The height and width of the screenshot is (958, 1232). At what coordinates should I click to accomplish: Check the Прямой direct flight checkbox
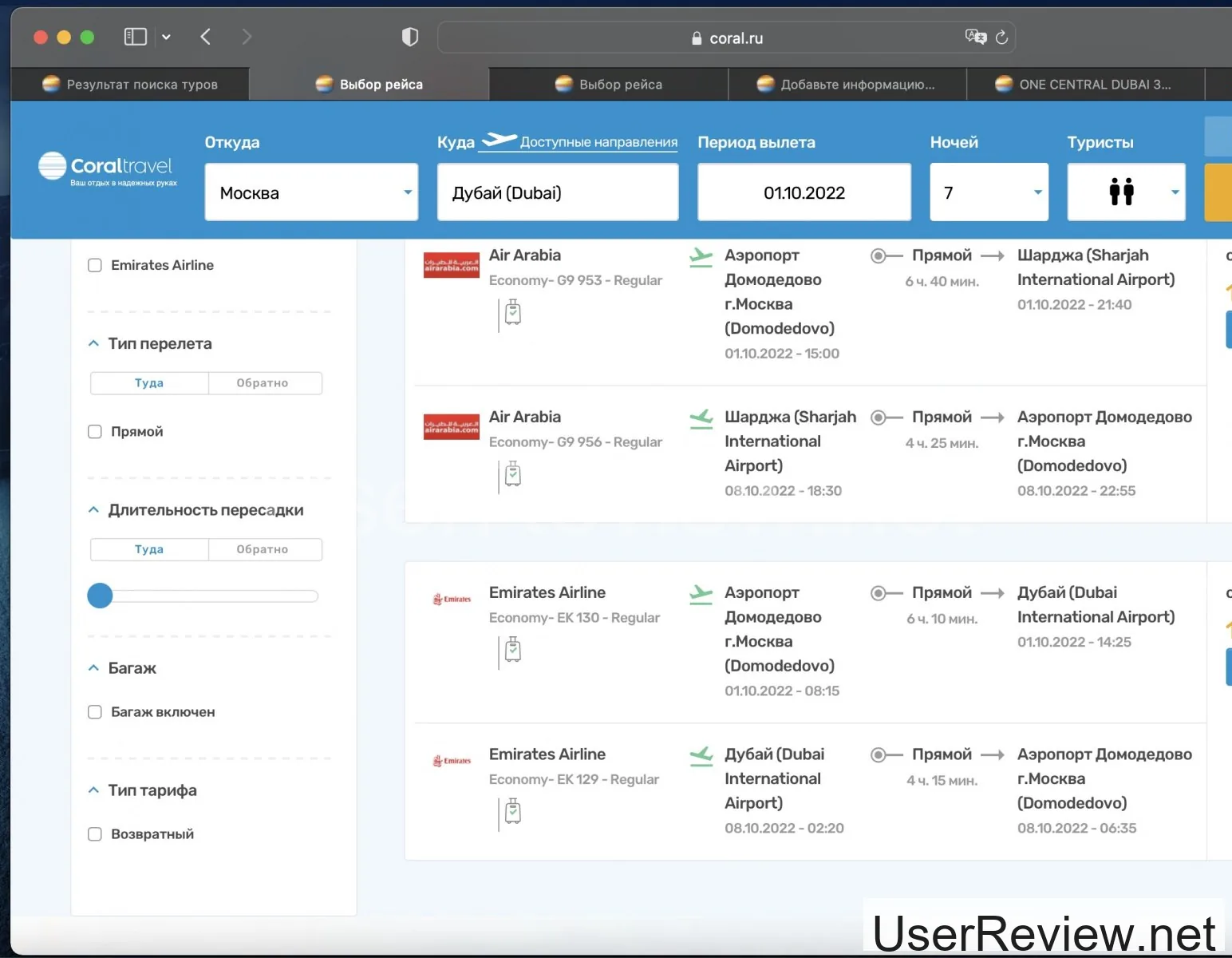[x=95, y=432]
